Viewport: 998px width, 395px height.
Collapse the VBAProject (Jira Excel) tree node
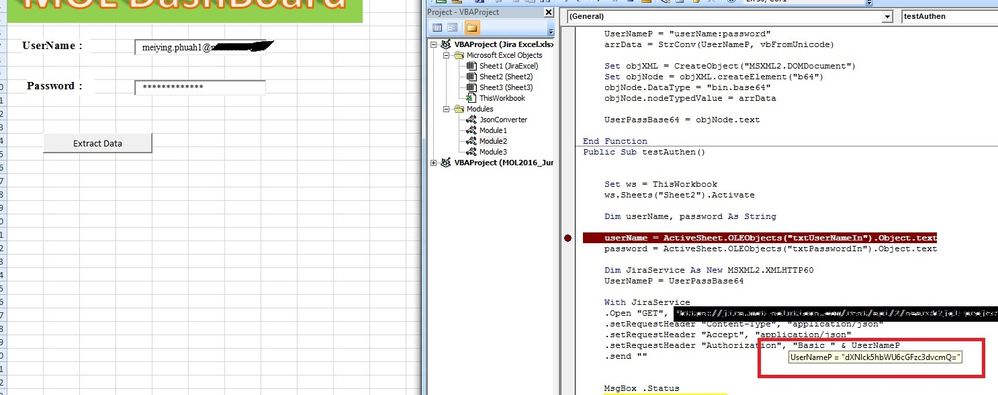pyautogui.click(x=434, y=45)
